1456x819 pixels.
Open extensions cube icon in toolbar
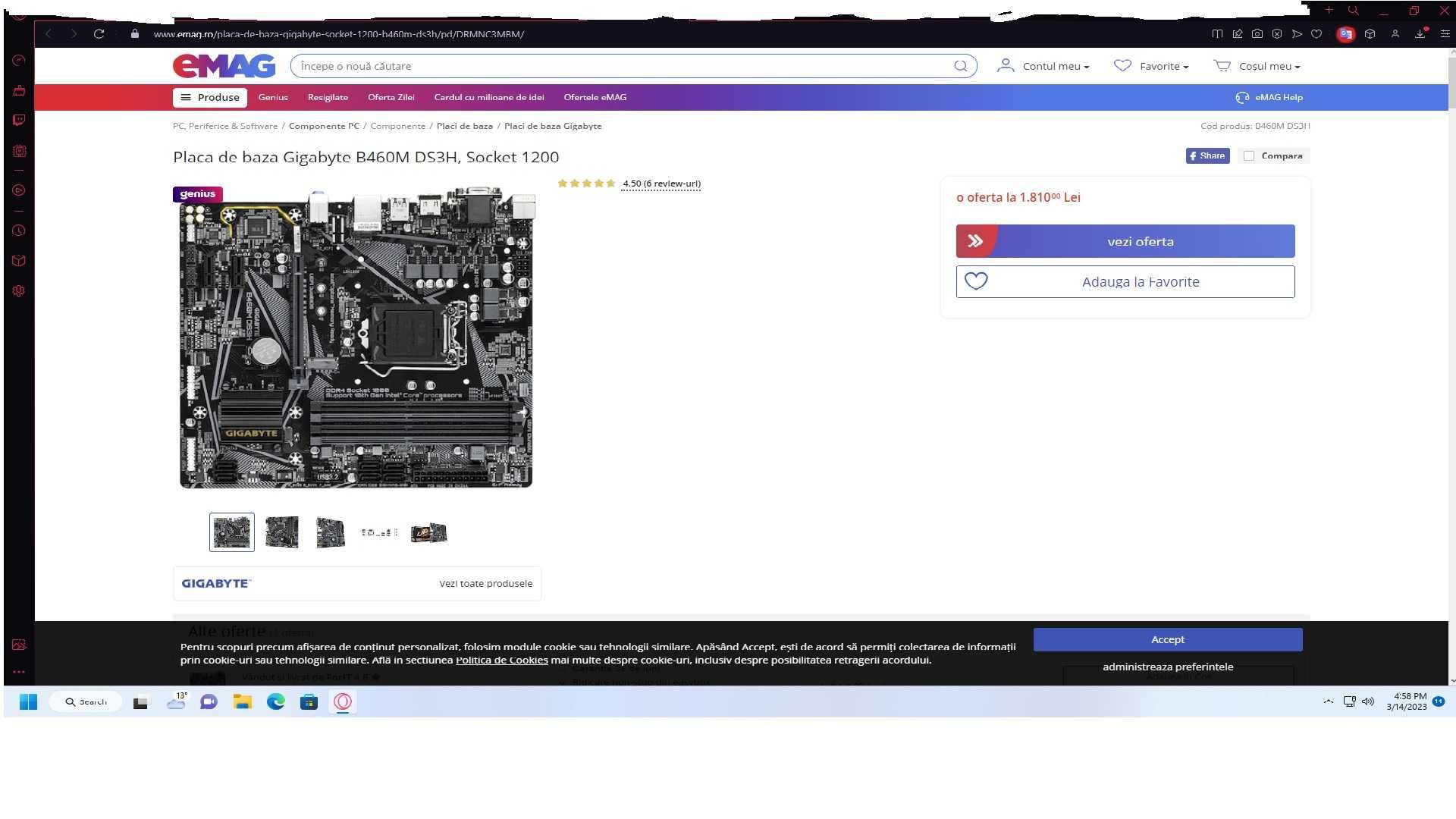pyautogui.click(x=1370, y=34)
